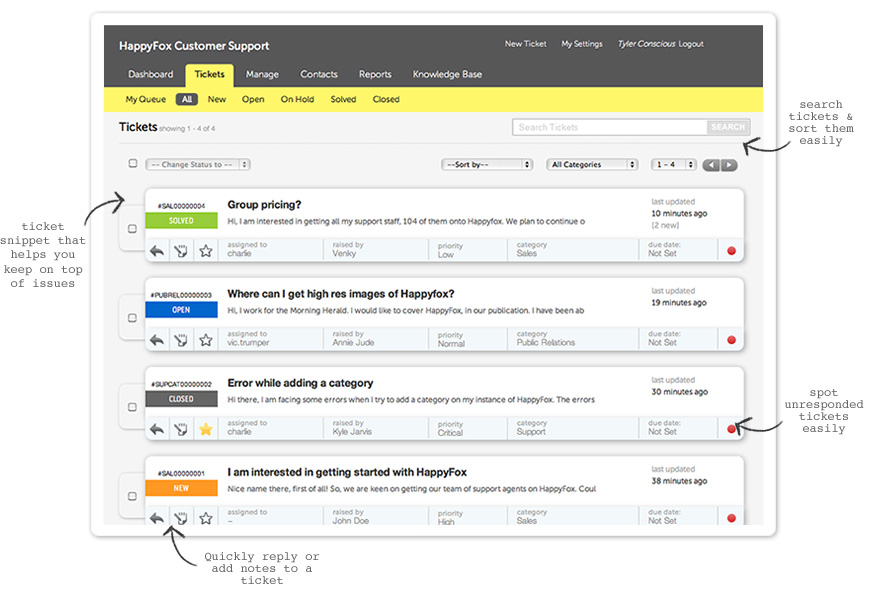Filter tickets by Open
Viewport: 882px width, 595px height.
point(253,99)
